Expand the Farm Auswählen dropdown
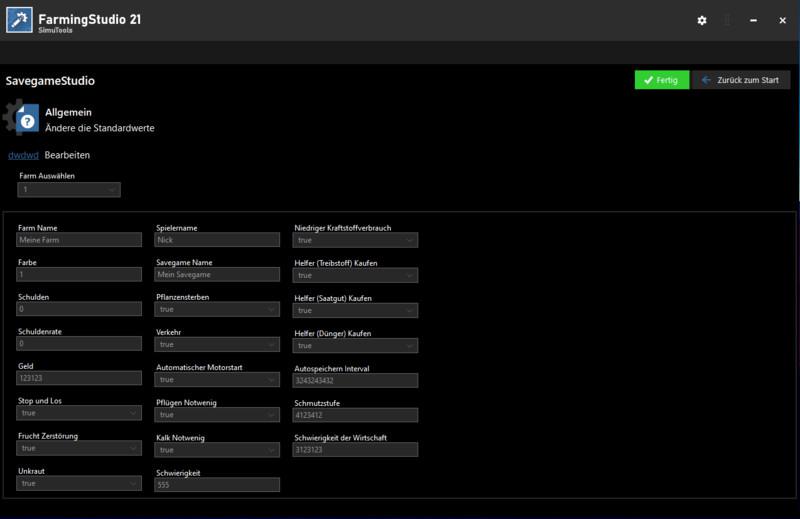800x519 pixels. tap(70, 189)
